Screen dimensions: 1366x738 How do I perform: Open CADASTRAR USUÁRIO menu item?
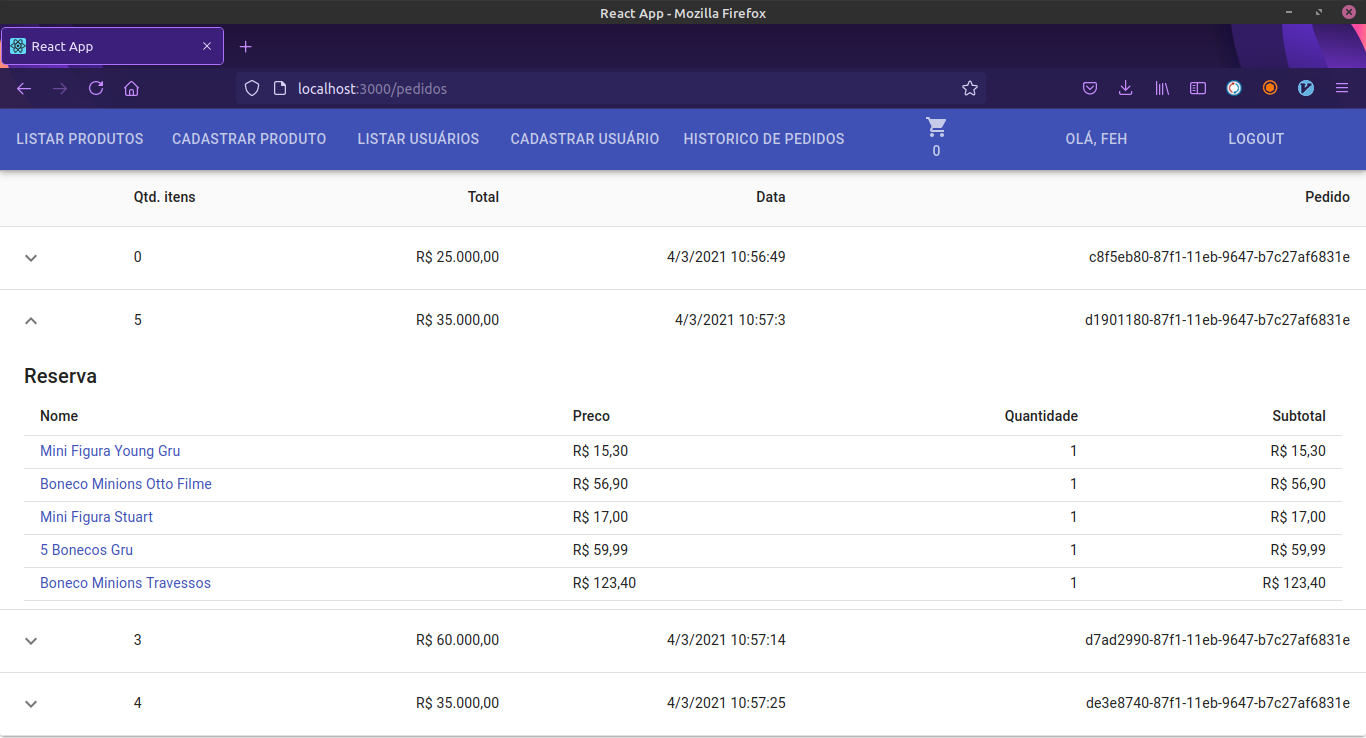(x=585, y=139)
